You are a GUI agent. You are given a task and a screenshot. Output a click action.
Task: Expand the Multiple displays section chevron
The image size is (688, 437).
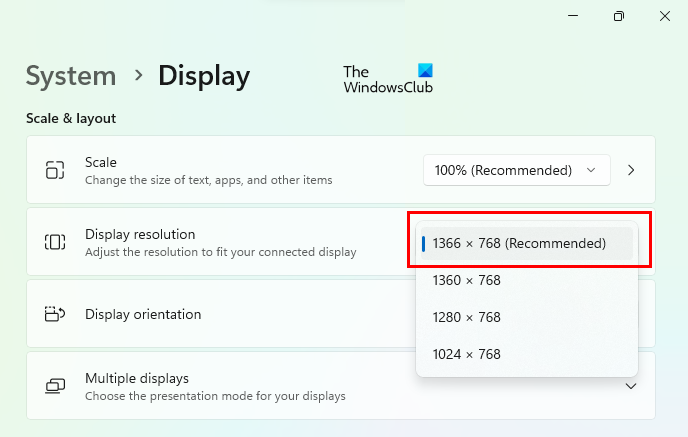(631, 386)
